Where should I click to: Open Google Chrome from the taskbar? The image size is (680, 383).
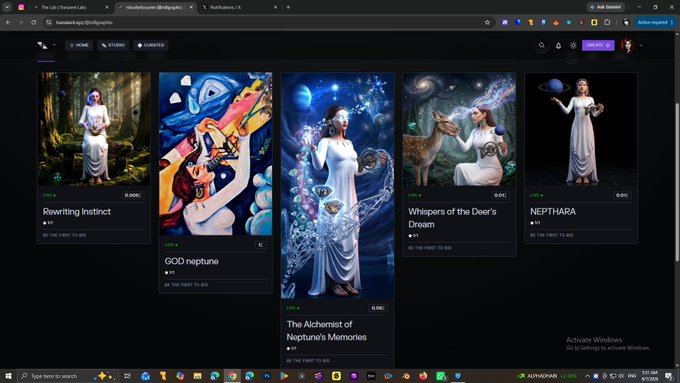(232, 376)
